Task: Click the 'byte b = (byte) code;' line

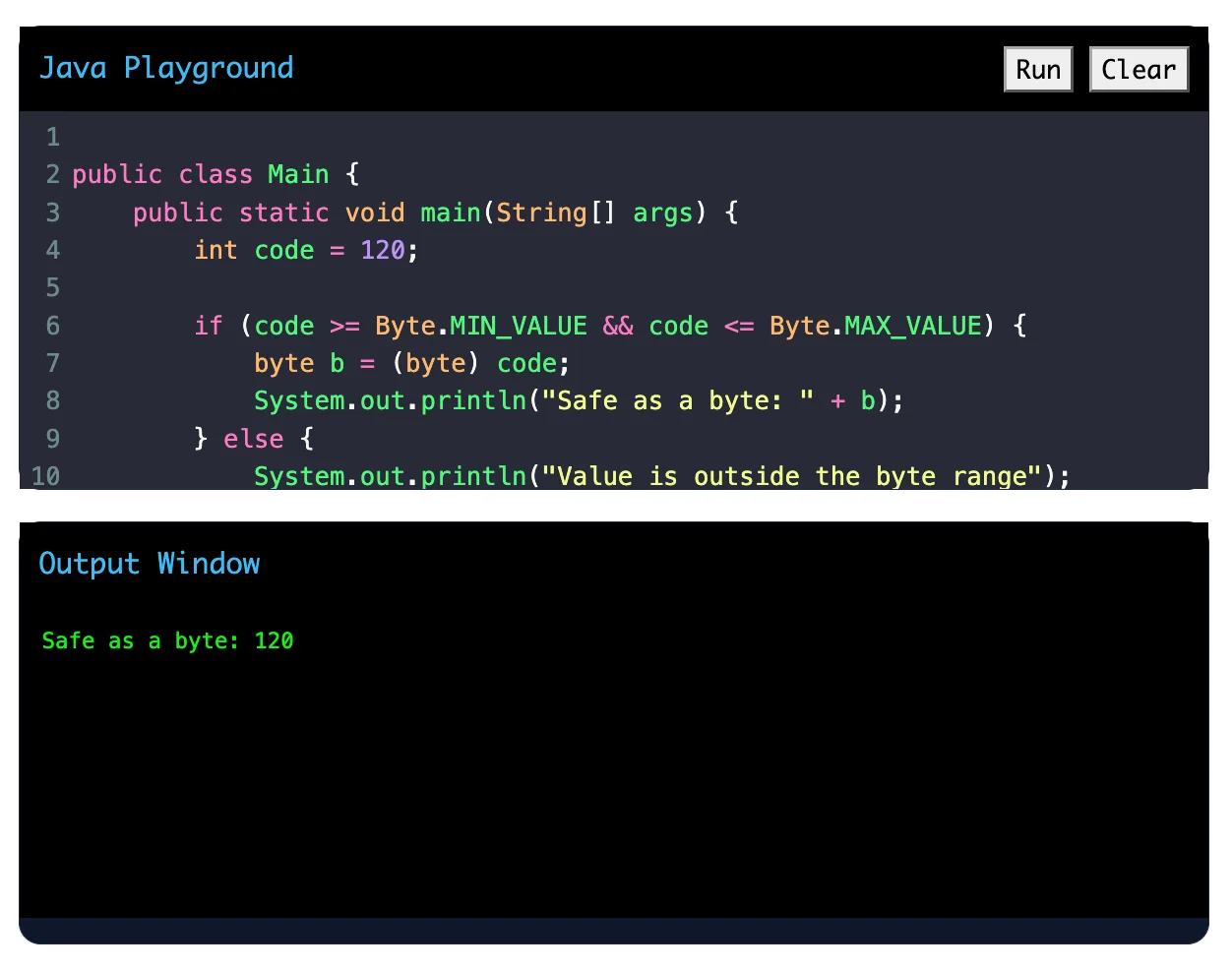Action: [411, 364]
